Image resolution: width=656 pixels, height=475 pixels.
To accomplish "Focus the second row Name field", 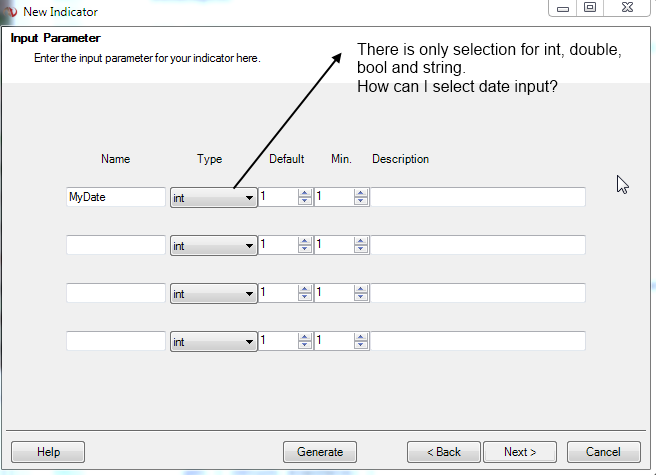I will [115, 245].
